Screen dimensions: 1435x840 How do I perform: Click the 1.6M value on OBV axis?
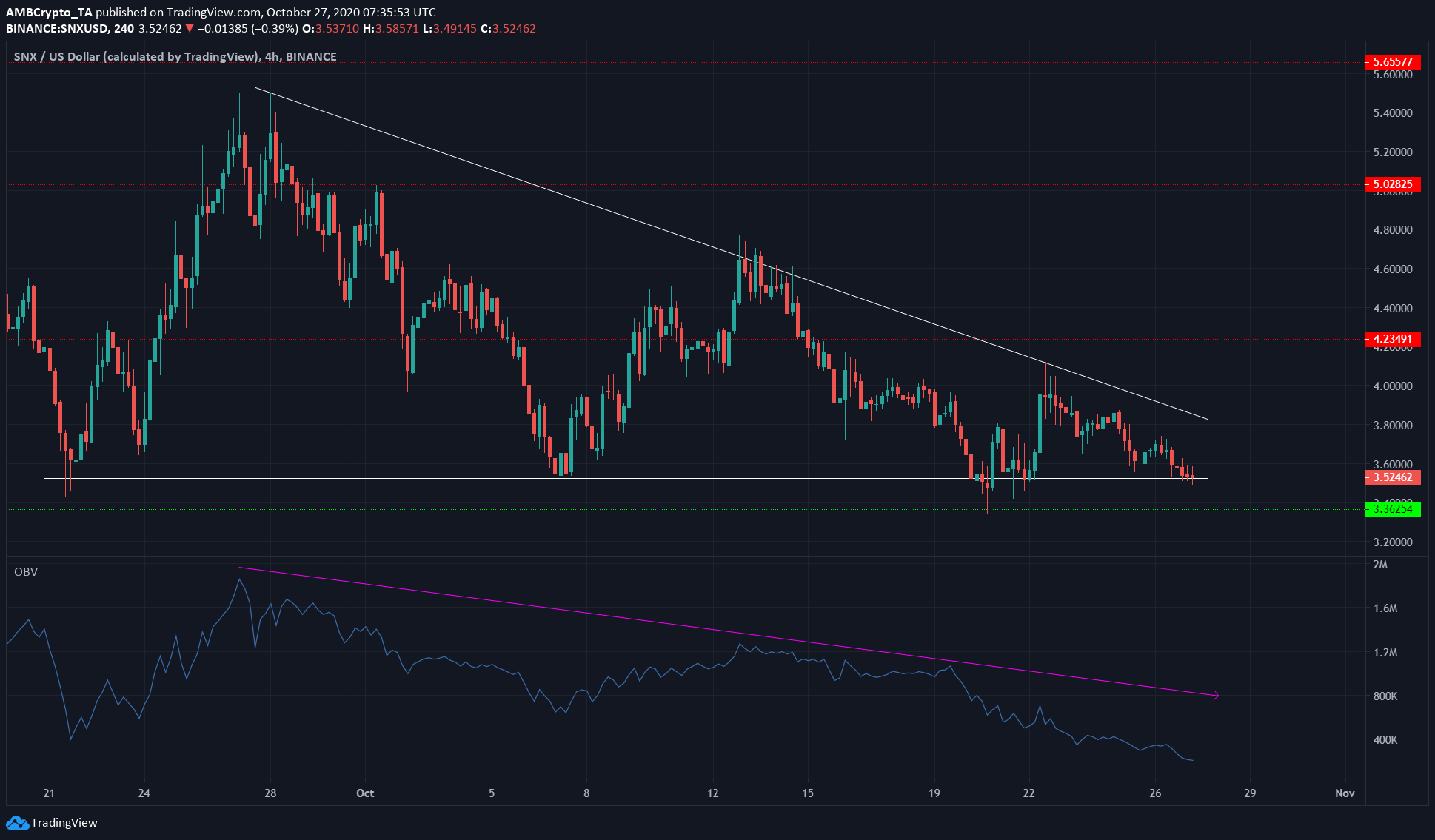click(x=1385, y=608)
